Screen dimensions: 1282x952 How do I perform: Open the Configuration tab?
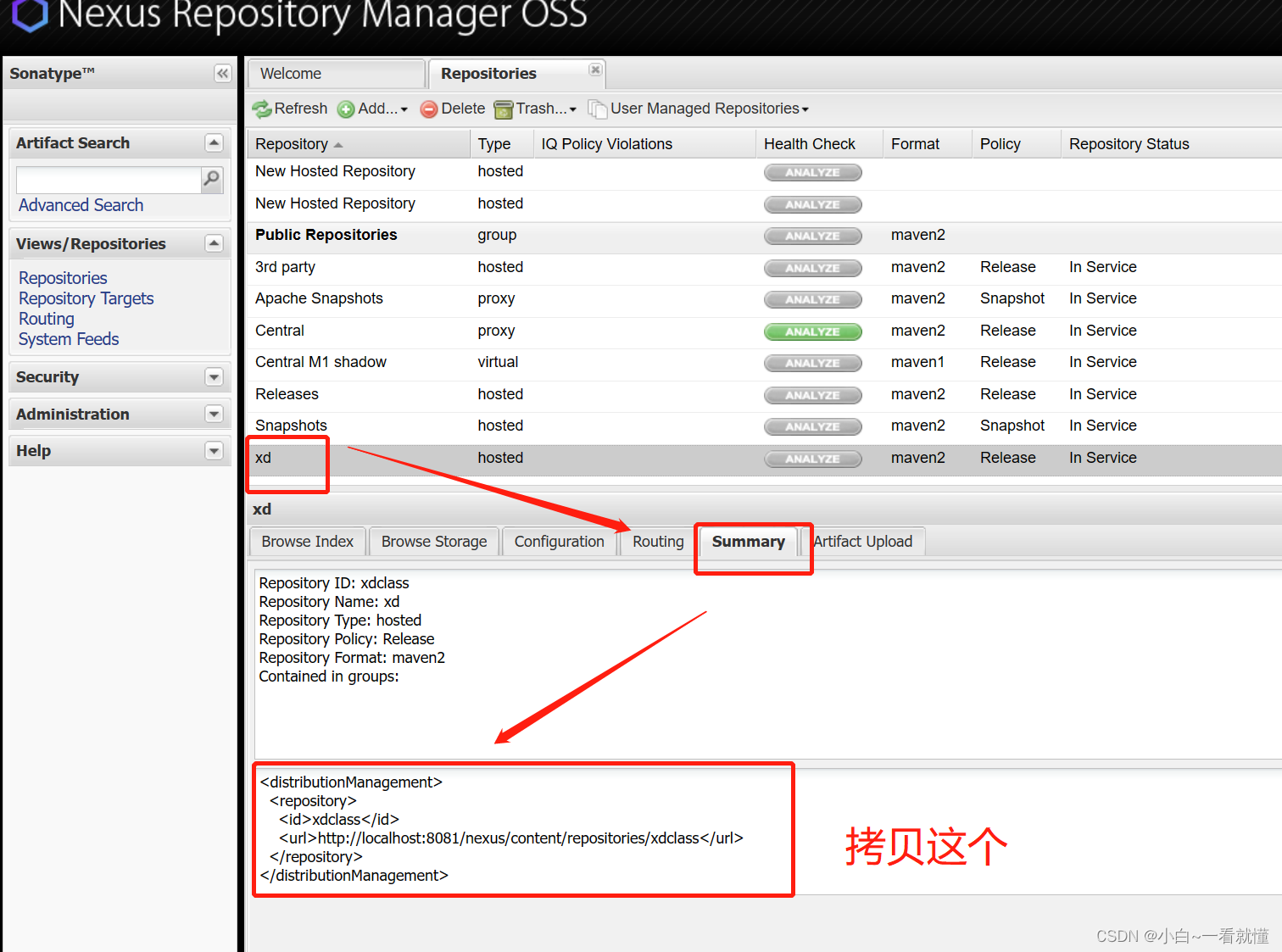pyautogui.click(x=559, y=542)
